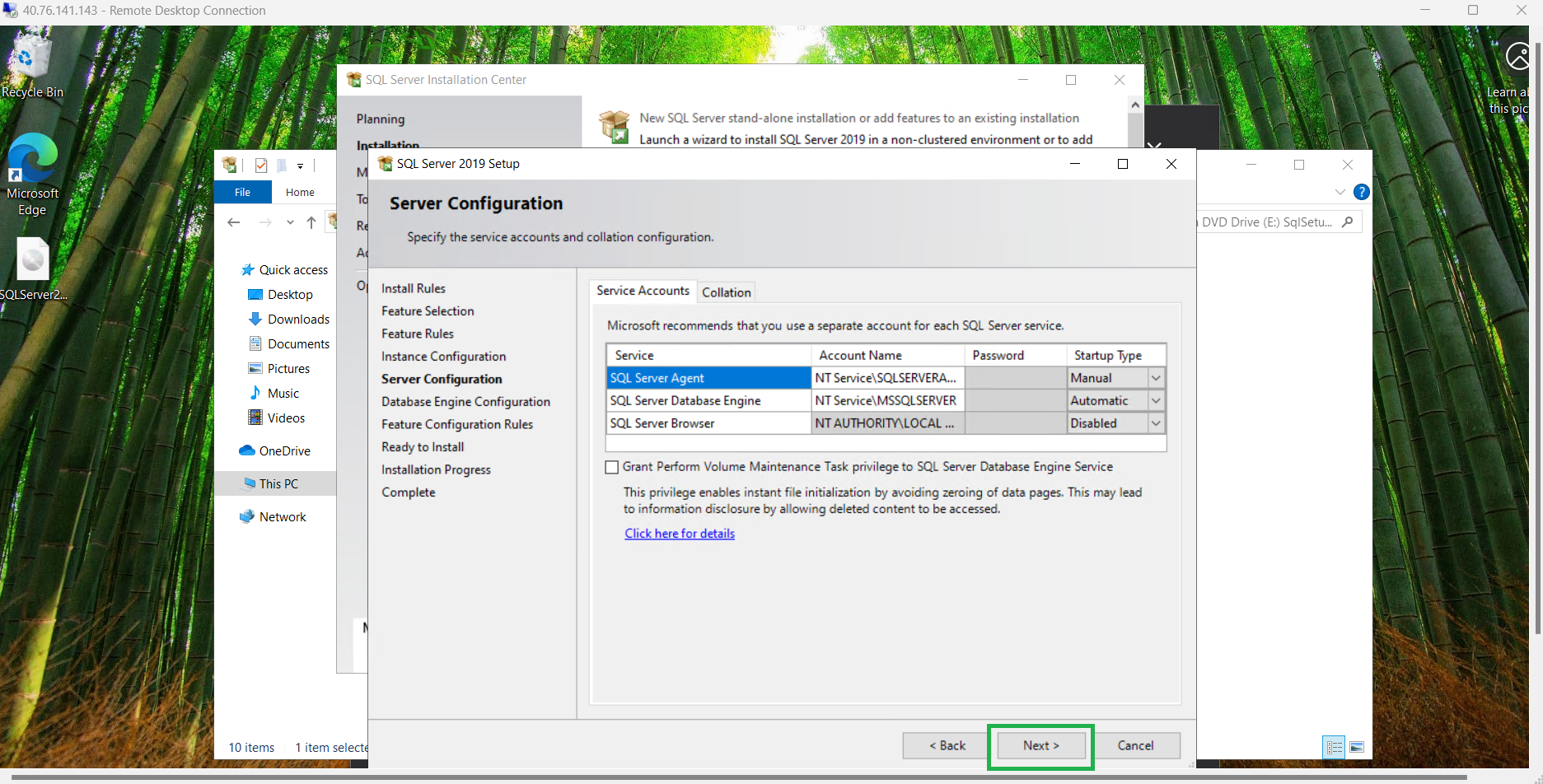This screenshot has width=1543, height=784.
Task: Switch to large icons view icon
Action: coord(1357,747)
